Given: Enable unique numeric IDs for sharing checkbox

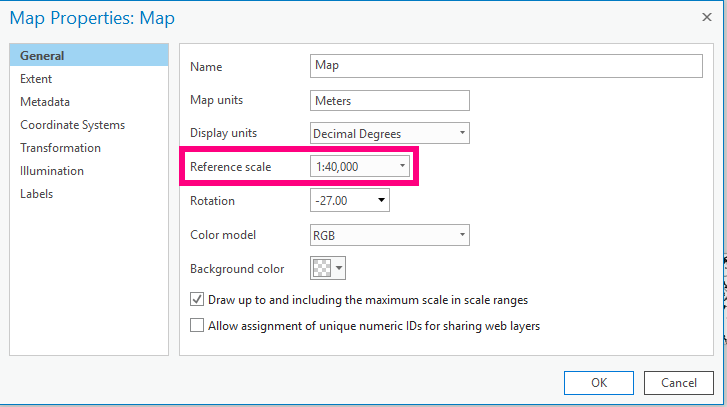Looking at the screenshot, I should click(x=197, y=325).
